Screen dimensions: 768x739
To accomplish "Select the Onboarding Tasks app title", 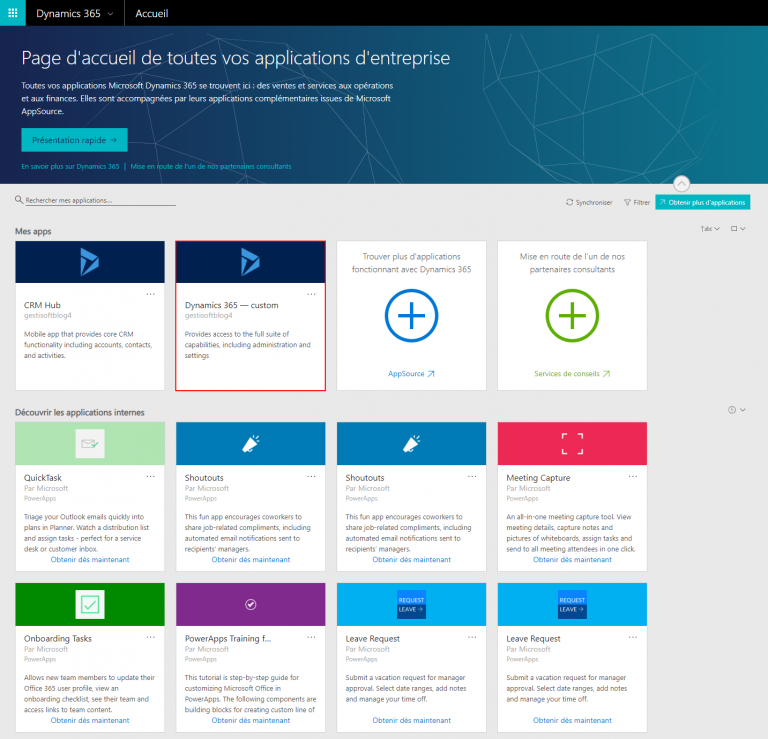I will pyautogui.click(x=58, y=639).
